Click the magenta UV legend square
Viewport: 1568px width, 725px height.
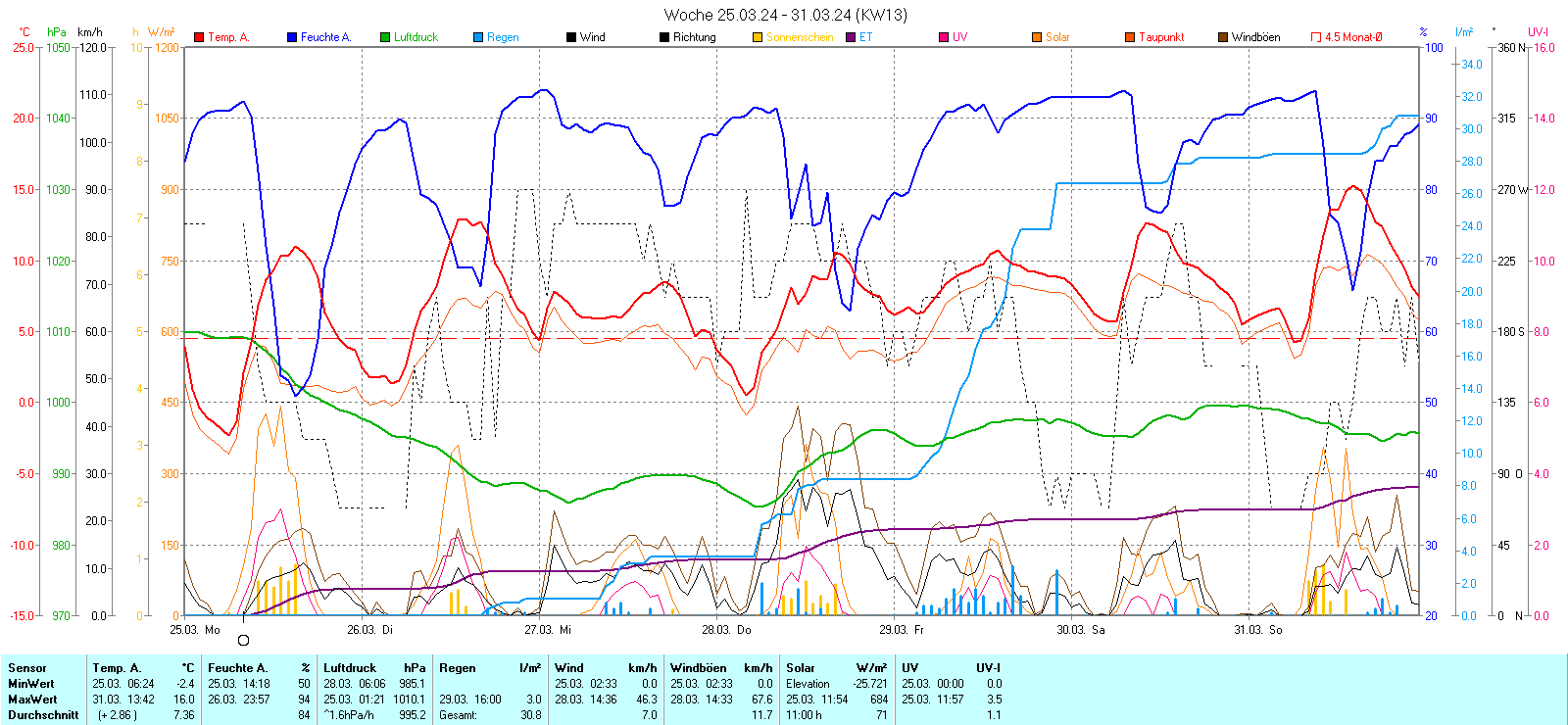tap(944, 37)
